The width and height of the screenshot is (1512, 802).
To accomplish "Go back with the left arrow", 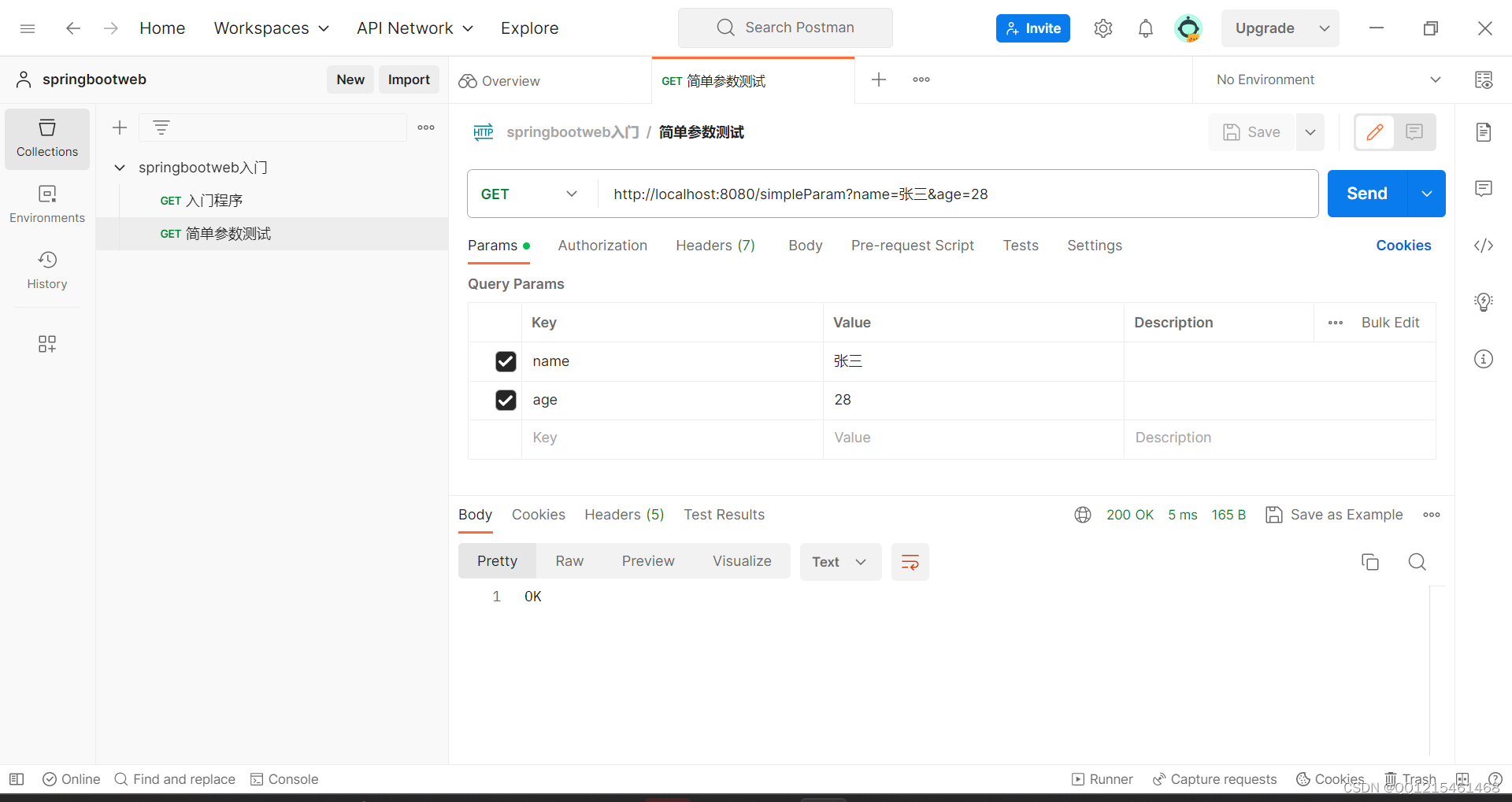I will 73,28.
